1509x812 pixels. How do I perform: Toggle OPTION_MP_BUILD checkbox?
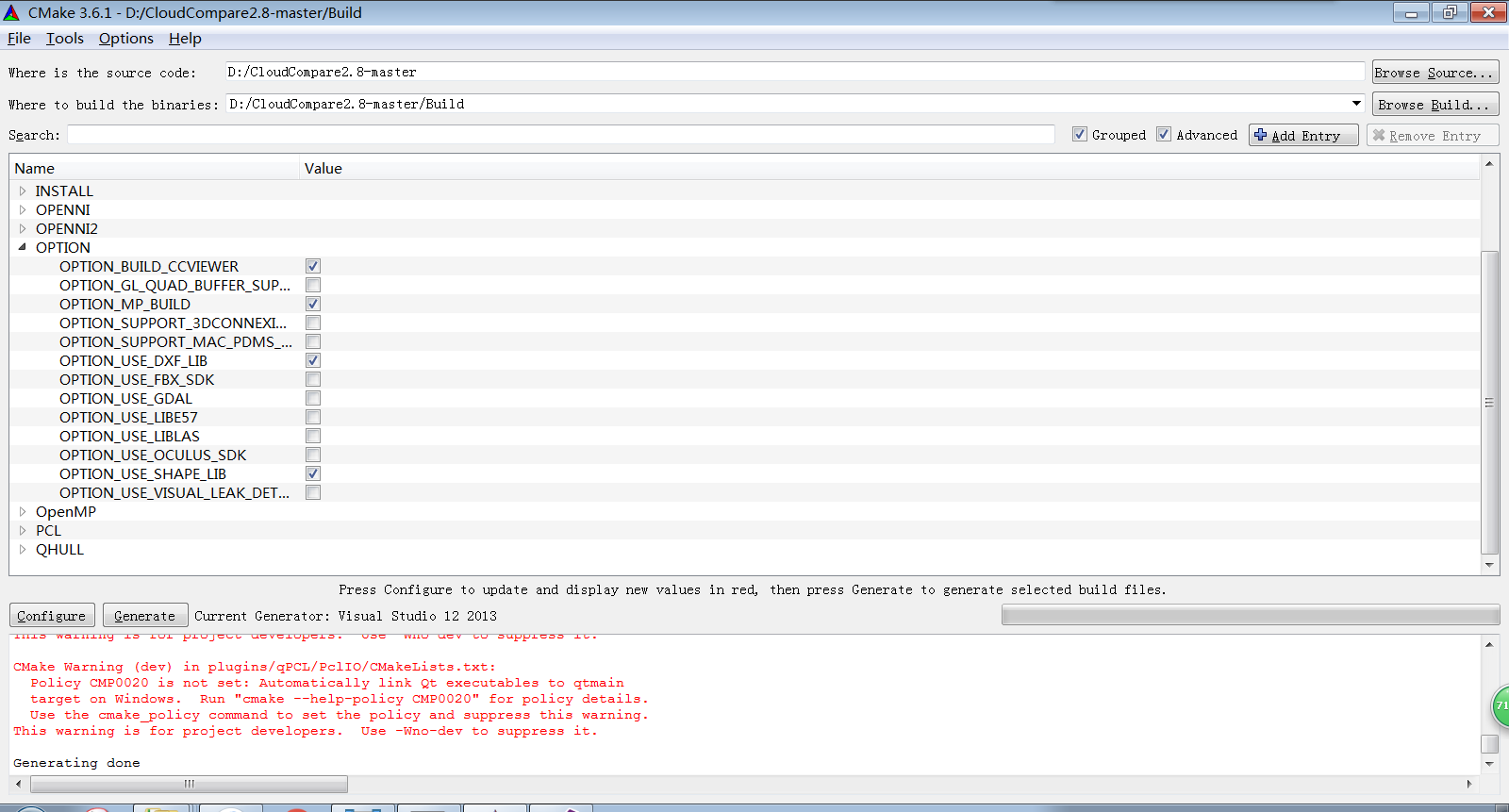[x=313, y=304]
